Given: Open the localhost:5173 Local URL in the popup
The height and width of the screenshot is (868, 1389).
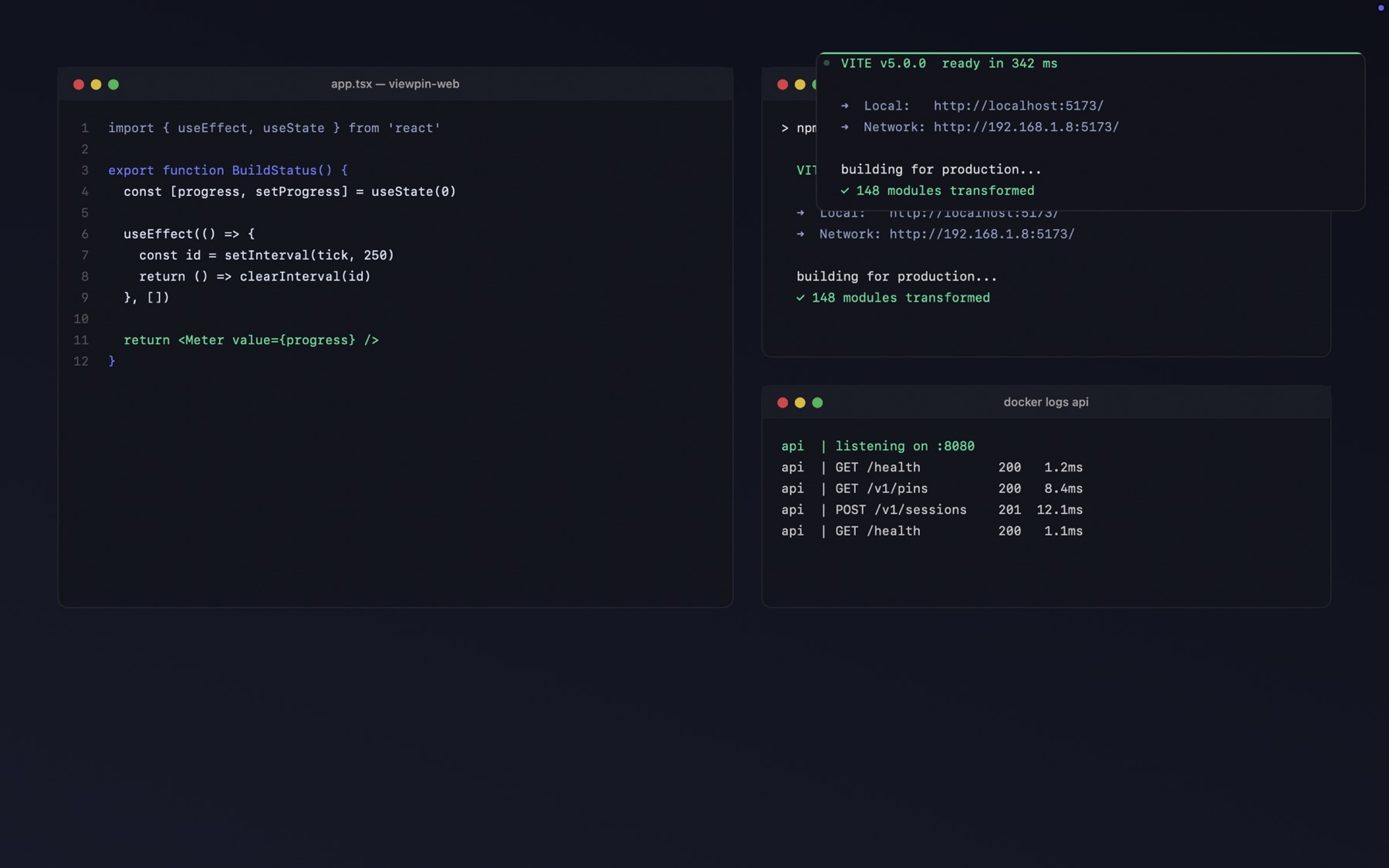Looking at the screenshot, I should (x=1019, y=106).
